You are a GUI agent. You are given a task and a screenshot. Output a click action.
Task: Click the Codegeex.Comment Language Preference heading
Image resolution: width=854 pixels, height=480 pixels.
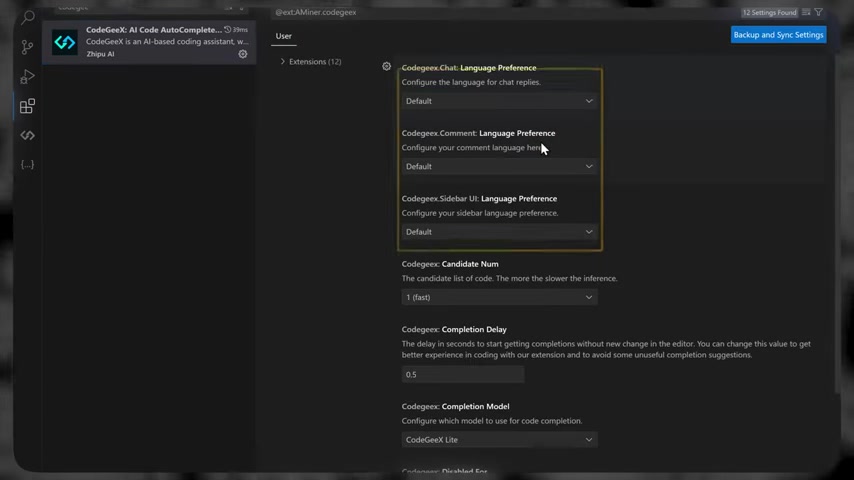(479, 133)
